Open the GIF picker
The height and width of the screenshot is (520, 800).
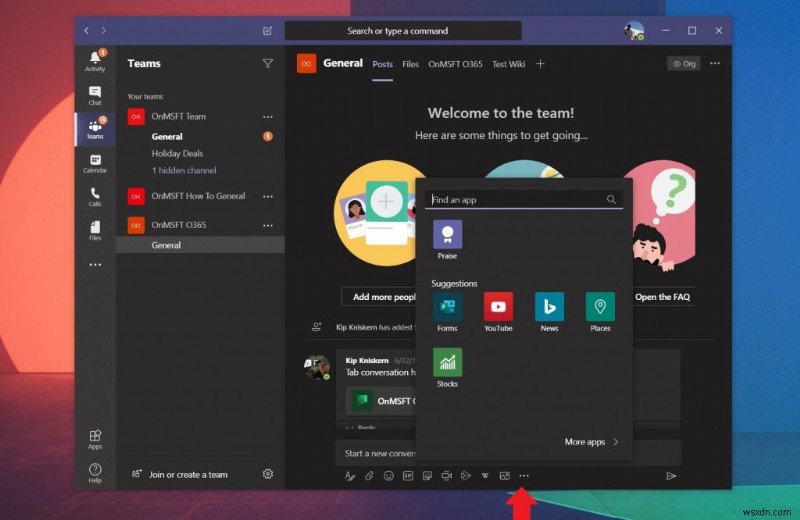pyautogui.click(x=408, y=476)
